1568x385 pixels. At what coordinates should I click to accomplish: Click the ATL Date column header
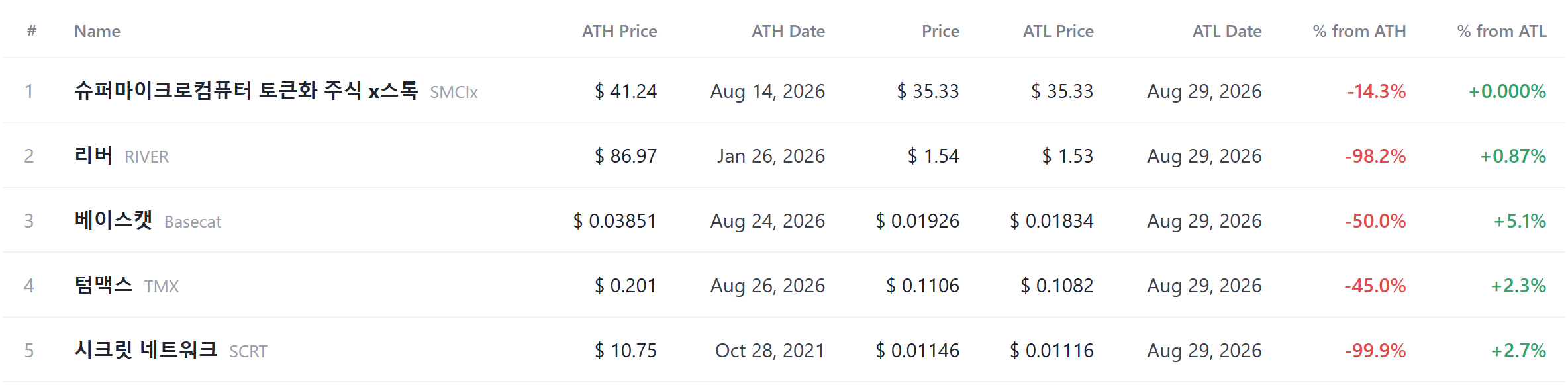tap(1227, 31)
